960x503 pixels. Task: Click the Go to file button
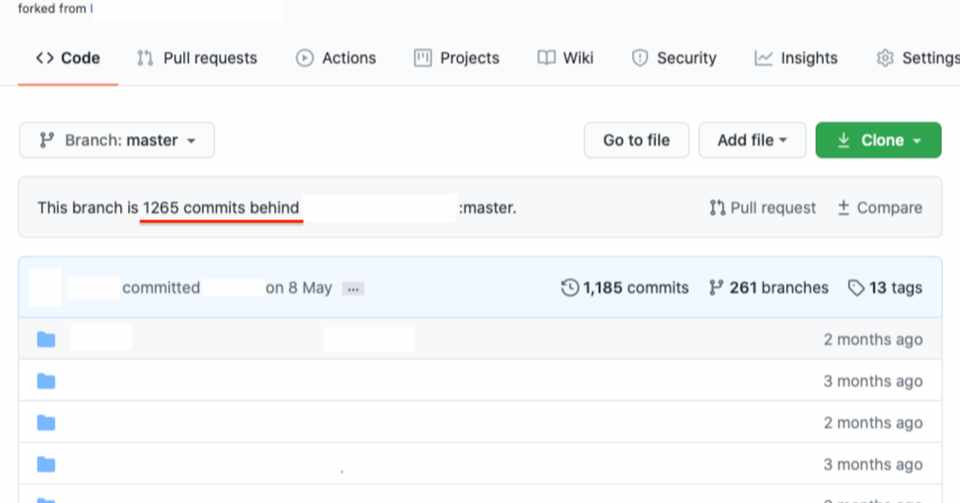(636, 140)
